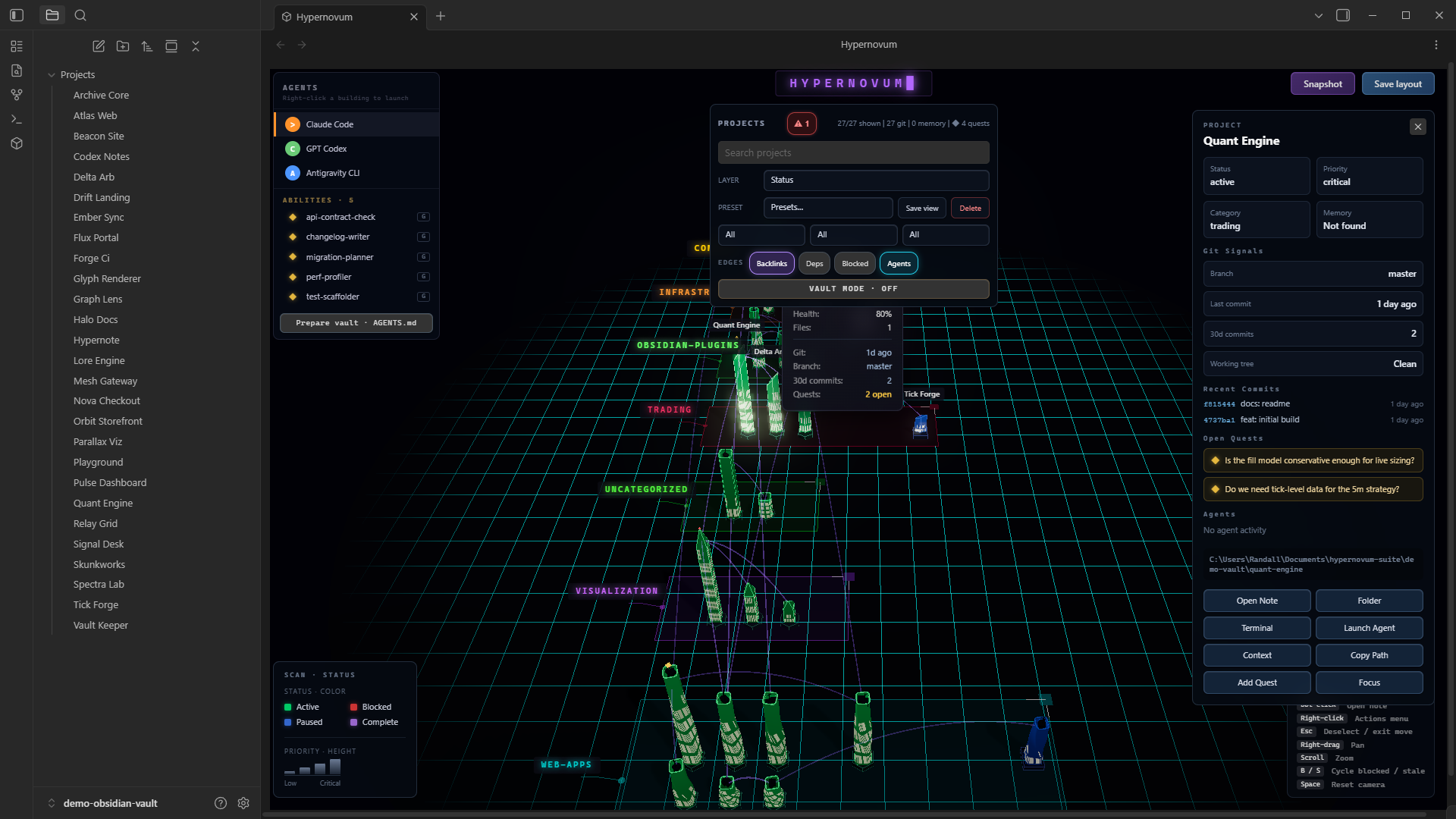1456x819 pixels.
Task: Click the orange Claude Code agent icon
Action: [293, 124]
